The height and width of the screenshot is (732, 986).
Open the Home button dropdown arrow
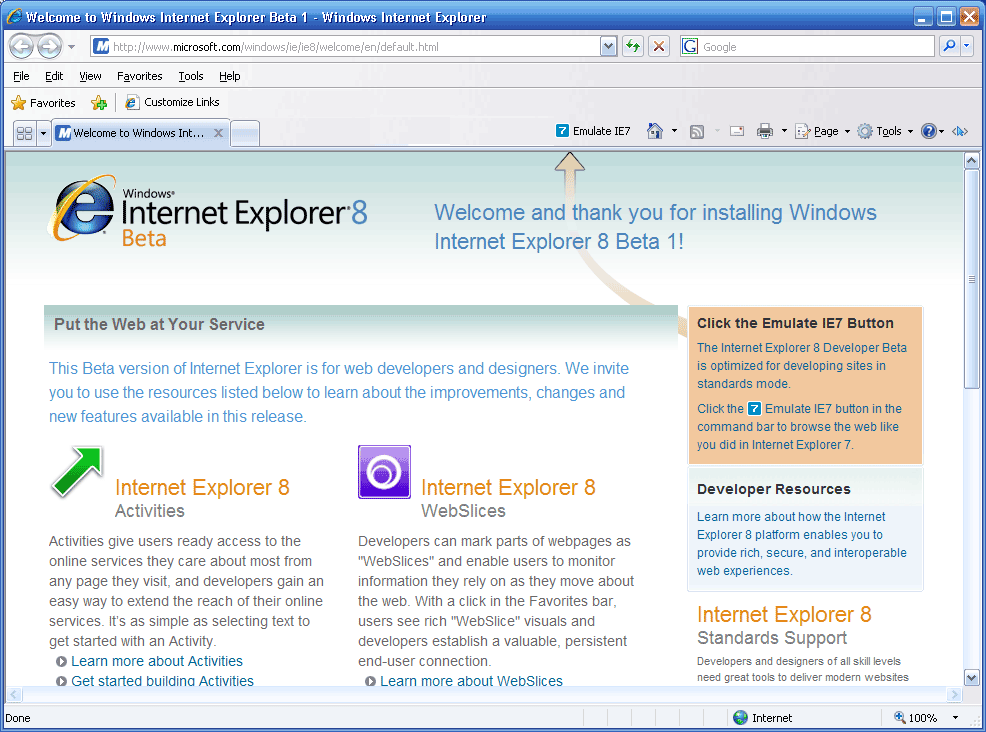point(674,131)
